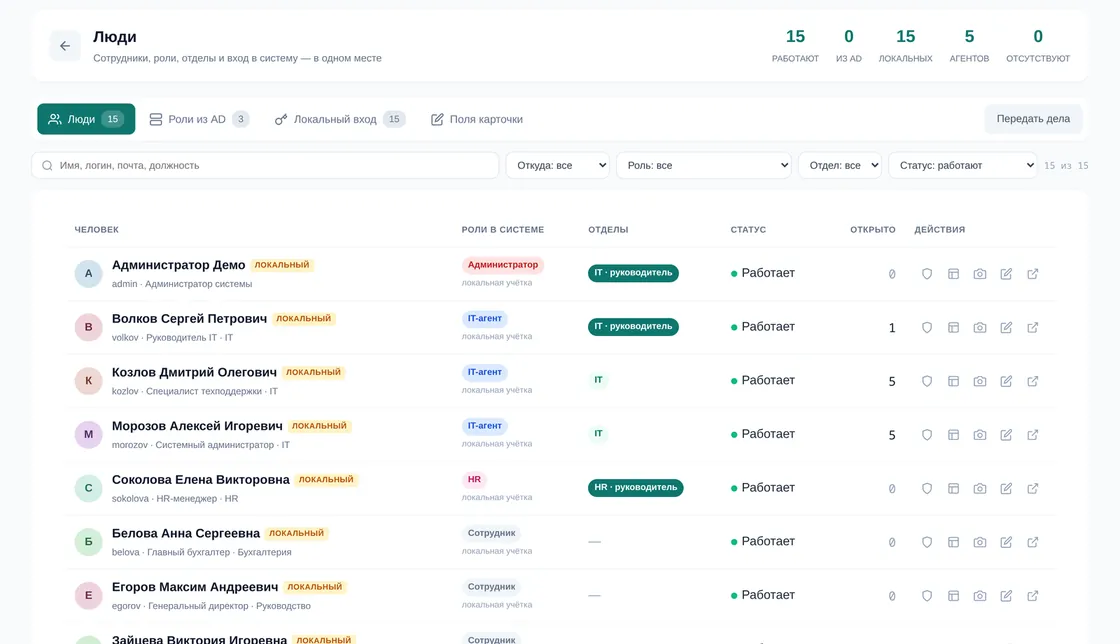Expand the "Роль: все" filter
This screenshot has height=644, width=1120.
click(704, 165)
